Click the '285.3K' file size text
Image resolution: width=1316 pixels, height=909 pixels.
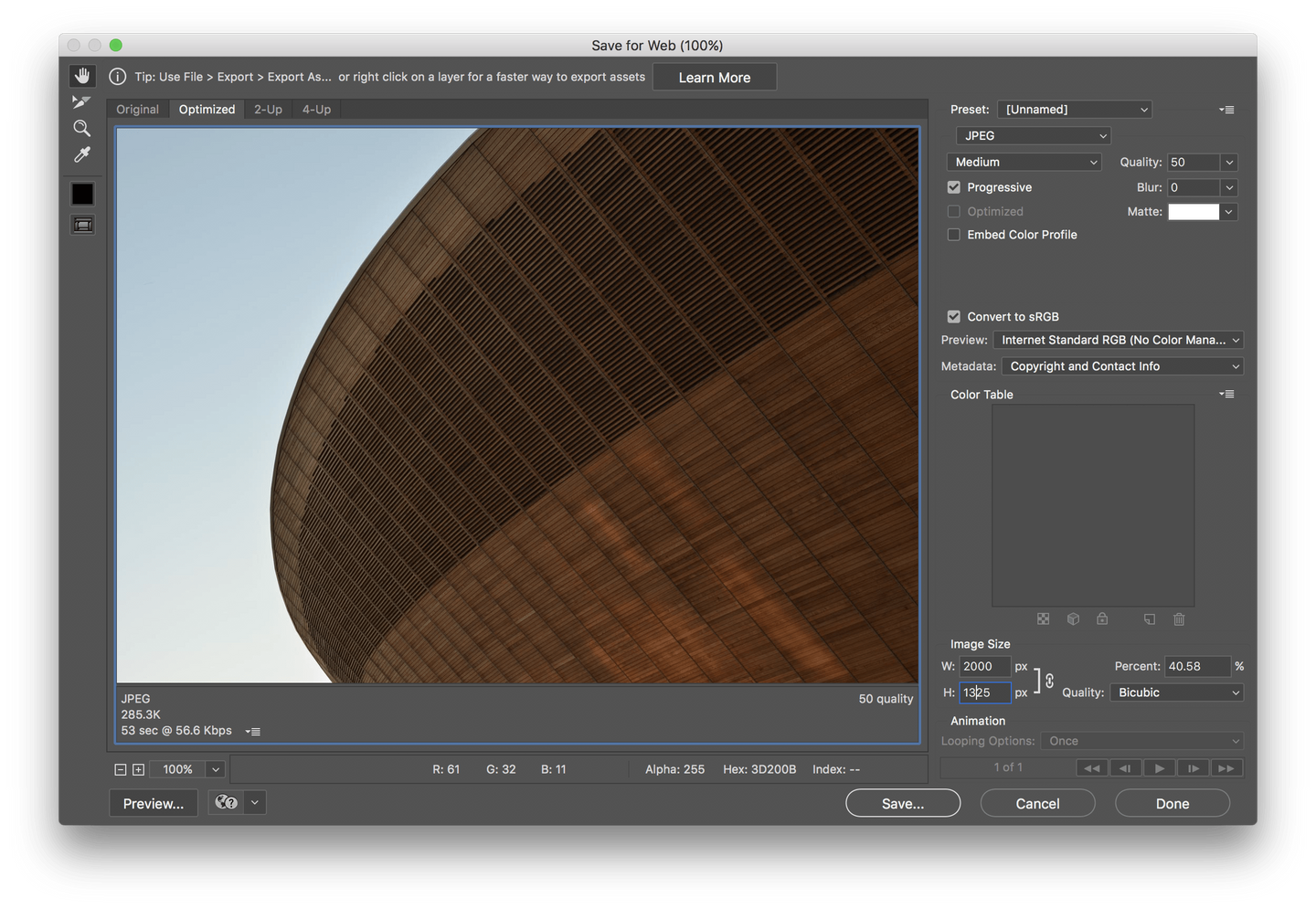[x=141, y=714]
